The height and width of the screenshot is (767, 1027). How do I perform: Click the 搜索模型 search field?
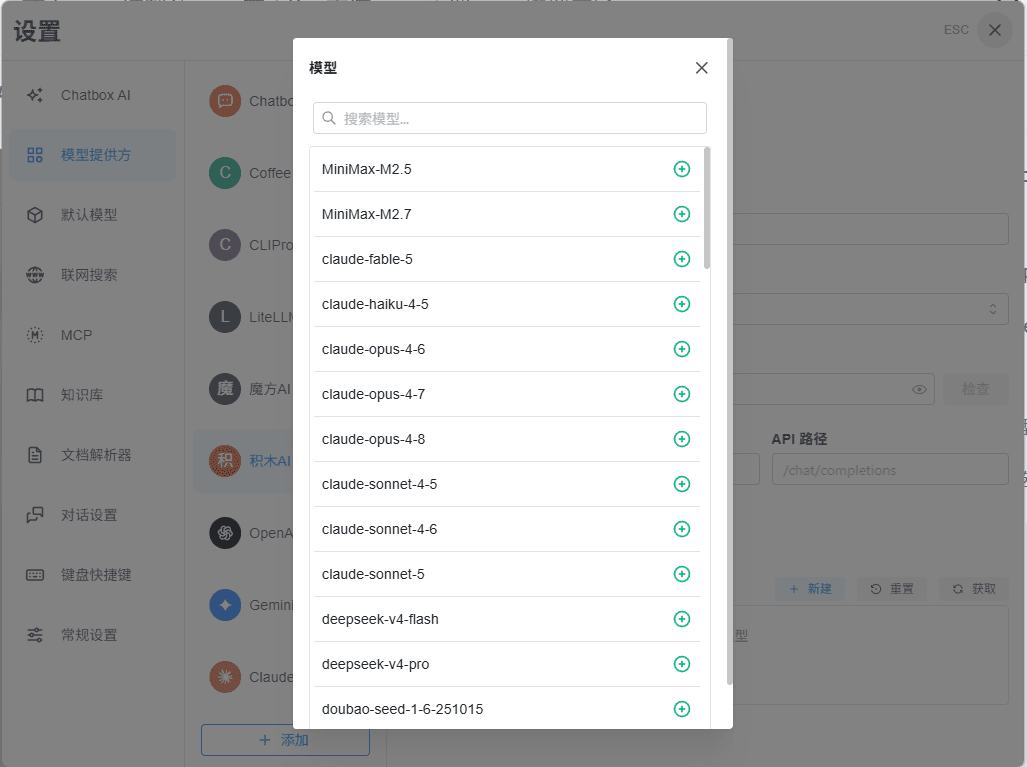(x=510, y=119)
